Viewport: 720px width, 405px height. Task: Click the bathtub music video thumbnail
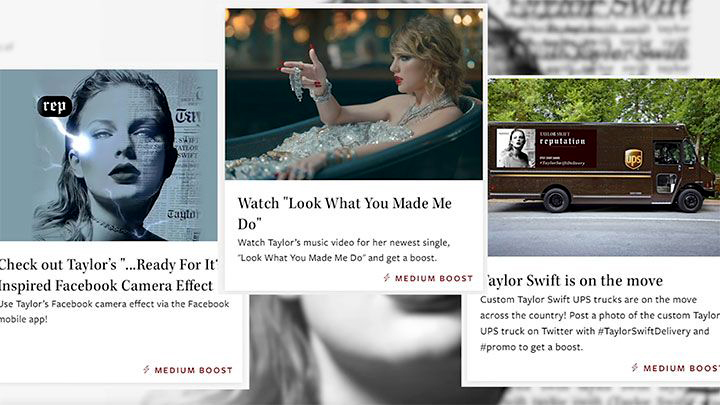354,94
